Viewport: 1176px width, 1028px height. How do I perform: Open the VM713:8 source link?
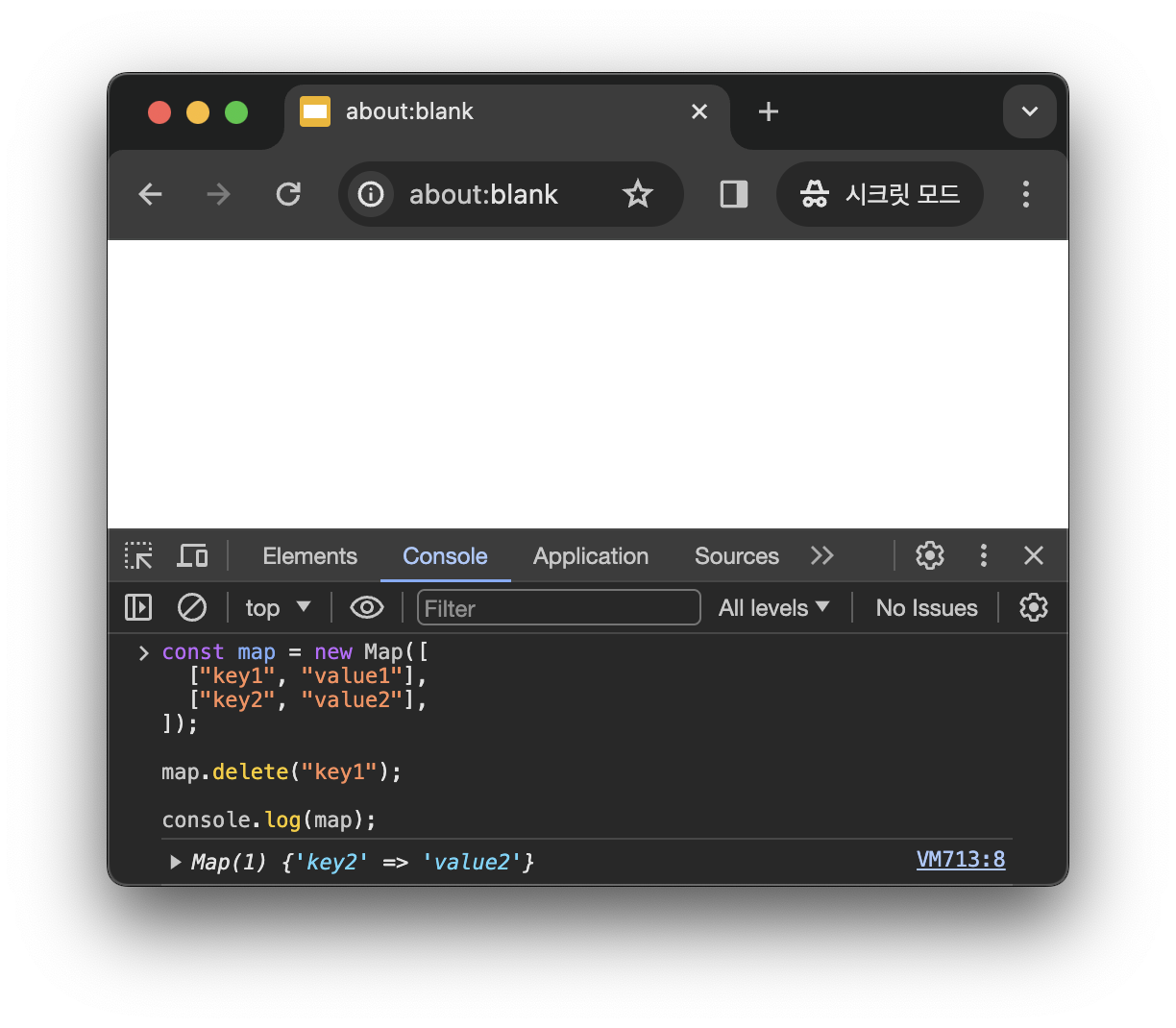pyautogui.click(x=961, y=860)
